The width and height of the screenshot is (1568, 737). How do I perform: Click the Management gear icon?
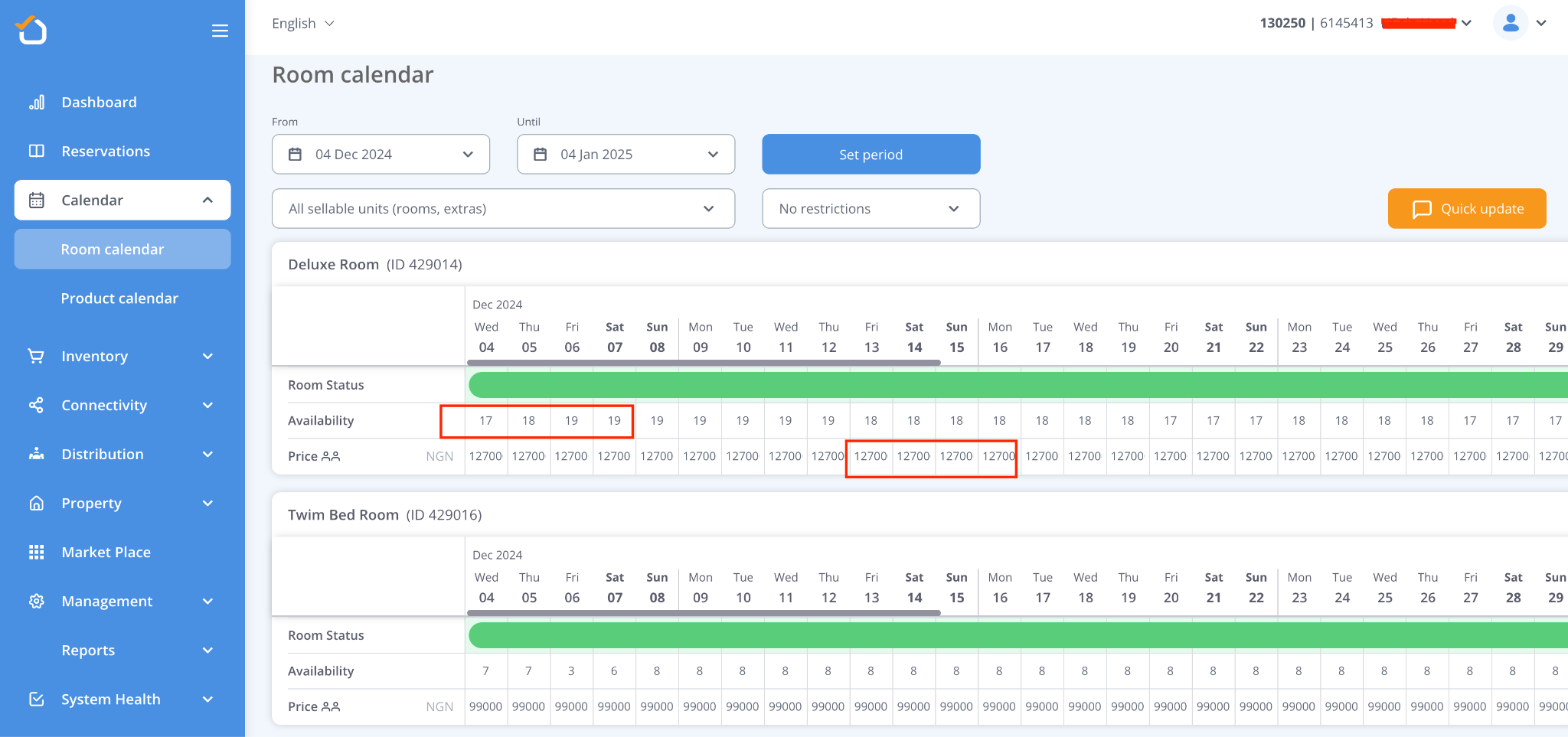[x=36, y=602]
